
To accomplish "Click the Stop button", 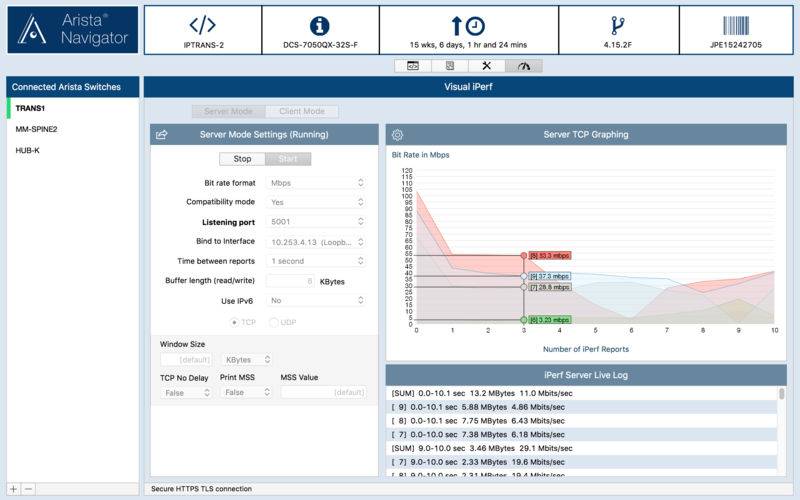I will 242,159.
